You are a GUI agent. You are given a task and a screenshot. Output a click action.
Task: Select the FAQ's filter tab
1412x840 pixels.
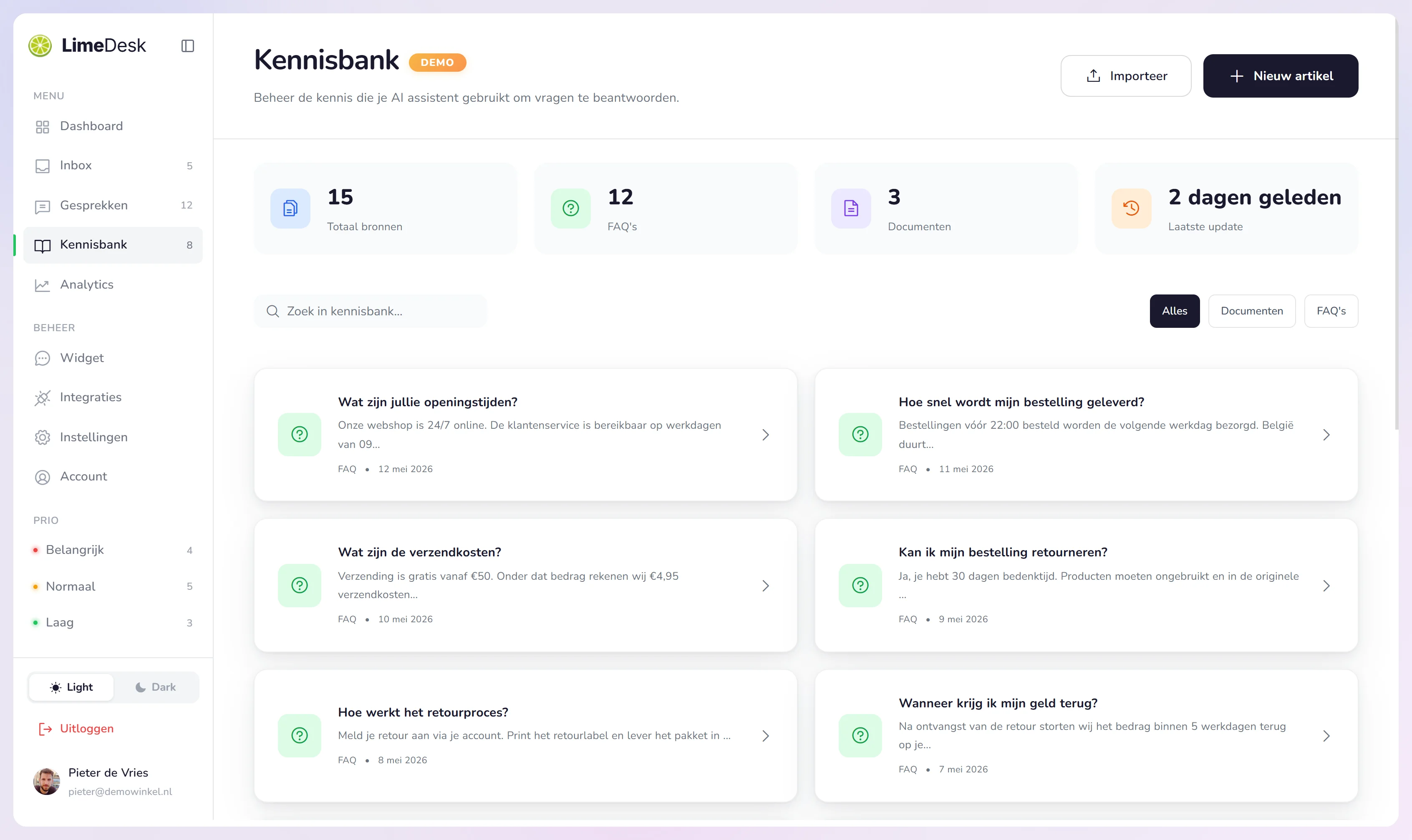(1331, 311)
